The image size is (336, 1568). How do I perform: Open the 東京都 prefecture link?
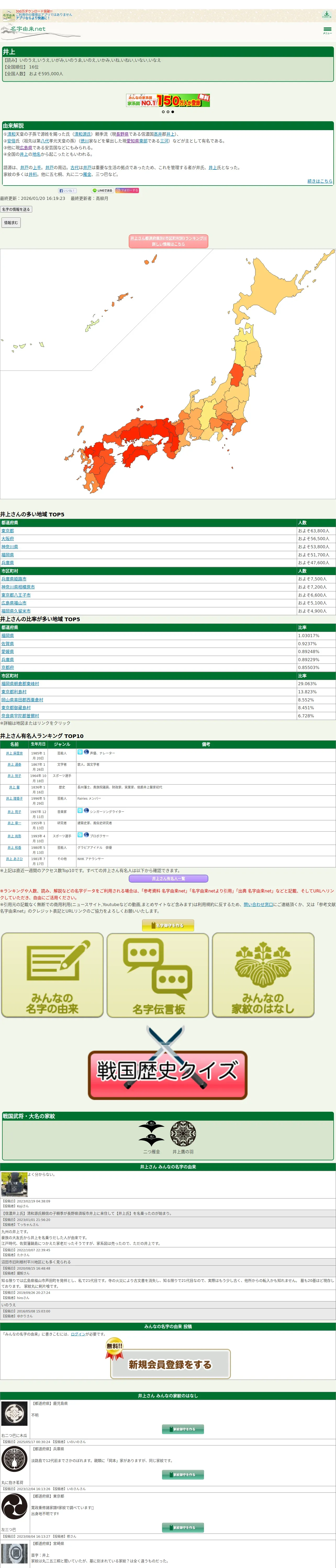click(7, 531)
